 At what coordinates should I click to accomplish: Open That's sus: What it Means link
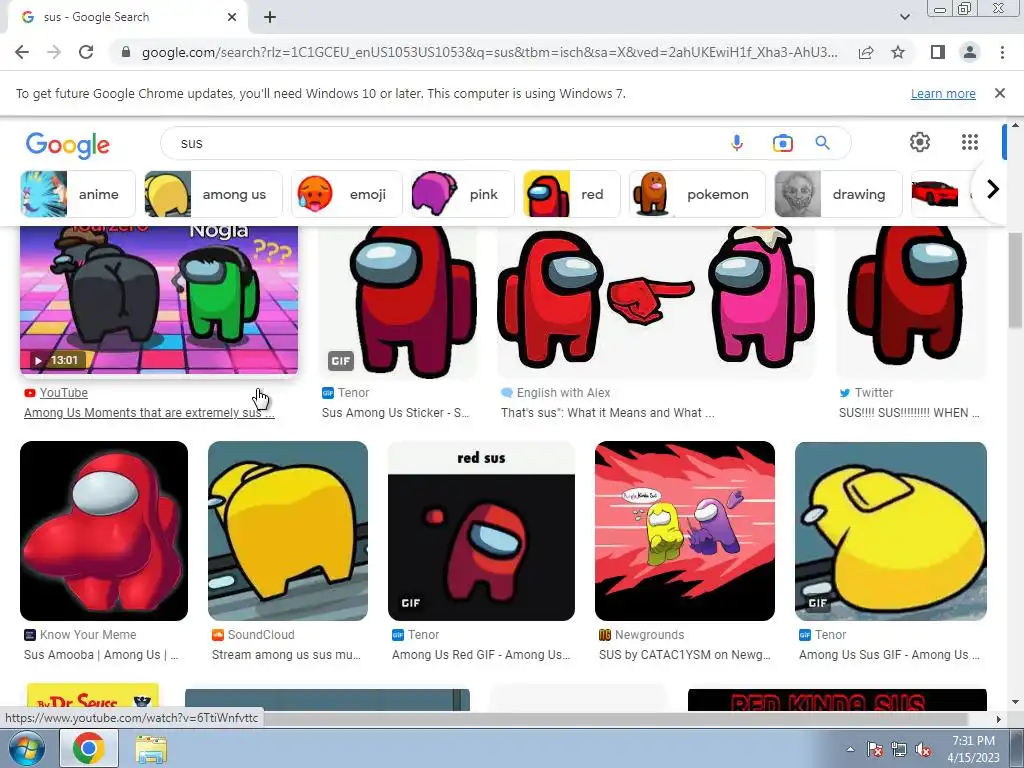(607, 413)
